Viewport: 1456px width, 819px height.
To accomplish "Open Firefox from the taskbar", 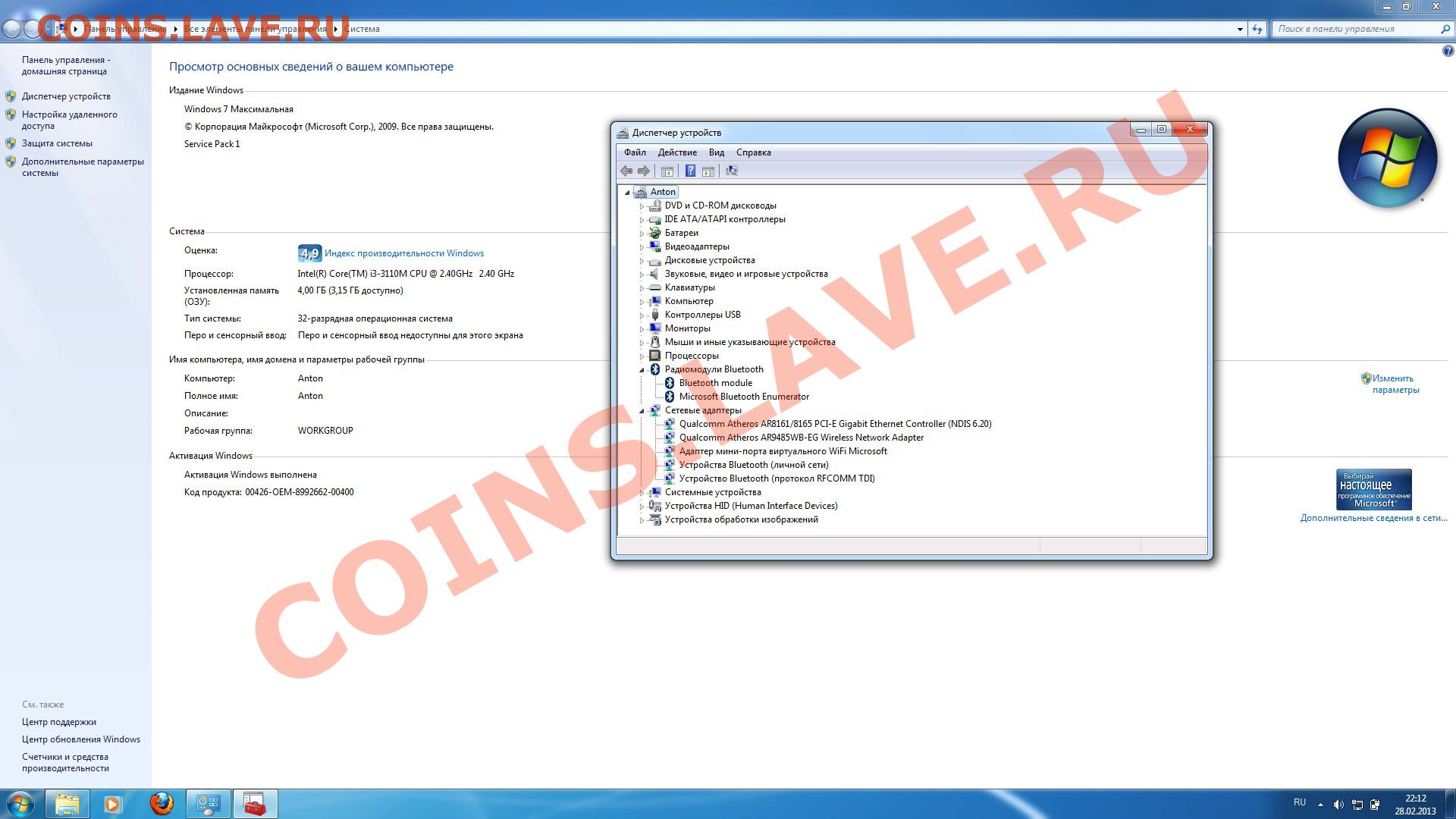I will coord(162,804).
